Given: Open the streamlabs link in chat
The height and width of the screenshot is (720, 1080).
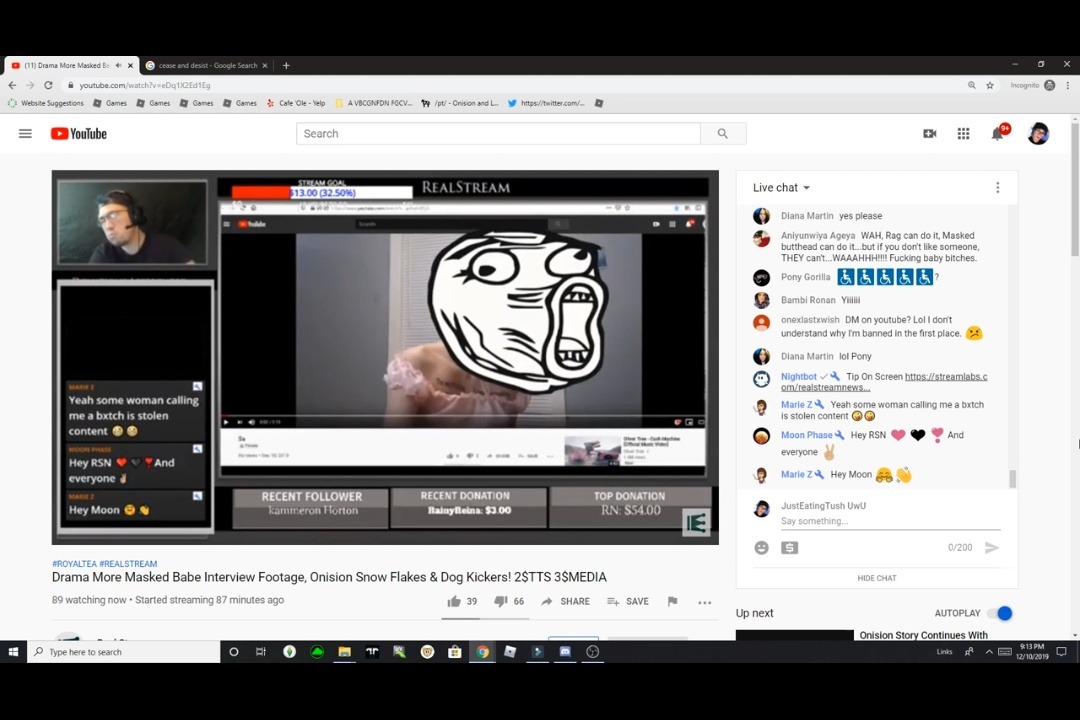Looking at the screenshot, I should coord(884,382).
